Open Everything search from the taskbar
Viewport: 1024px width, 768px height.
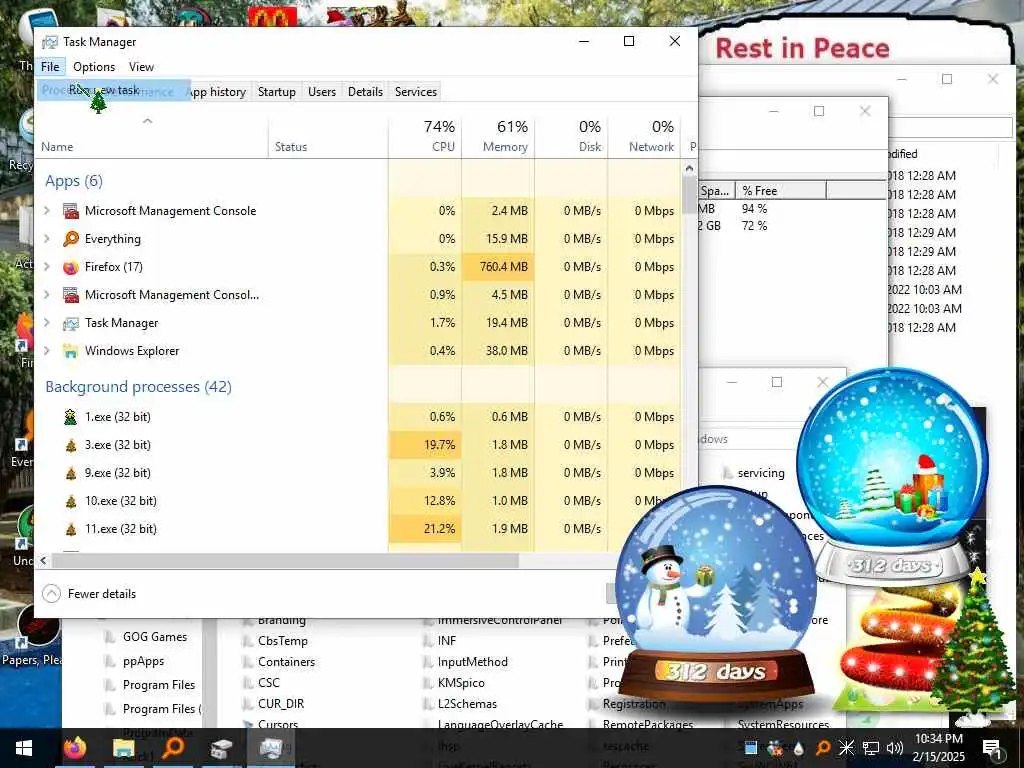[173, 748]
